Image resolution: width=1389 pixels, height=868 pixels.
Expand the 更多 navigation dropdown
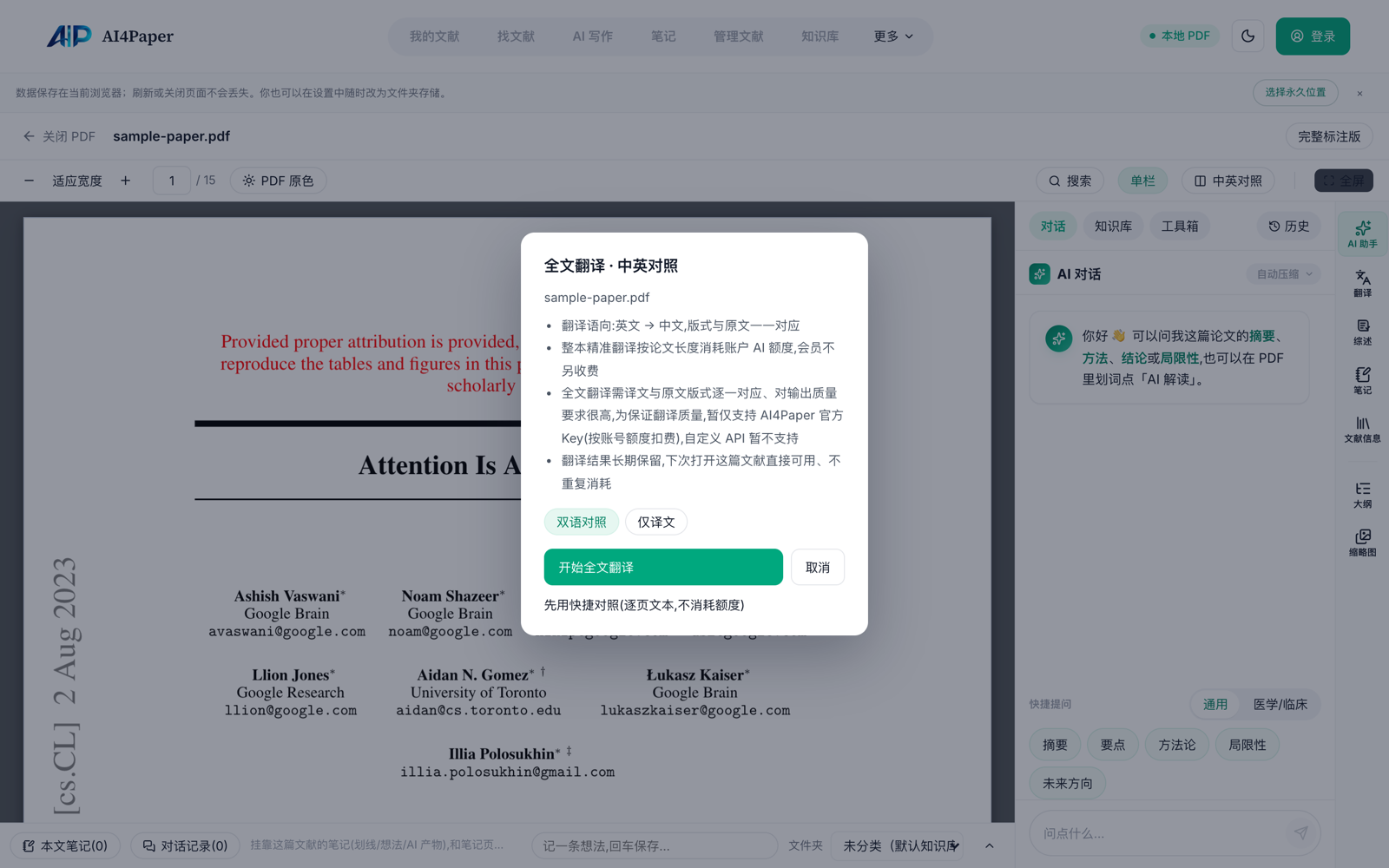893,36
